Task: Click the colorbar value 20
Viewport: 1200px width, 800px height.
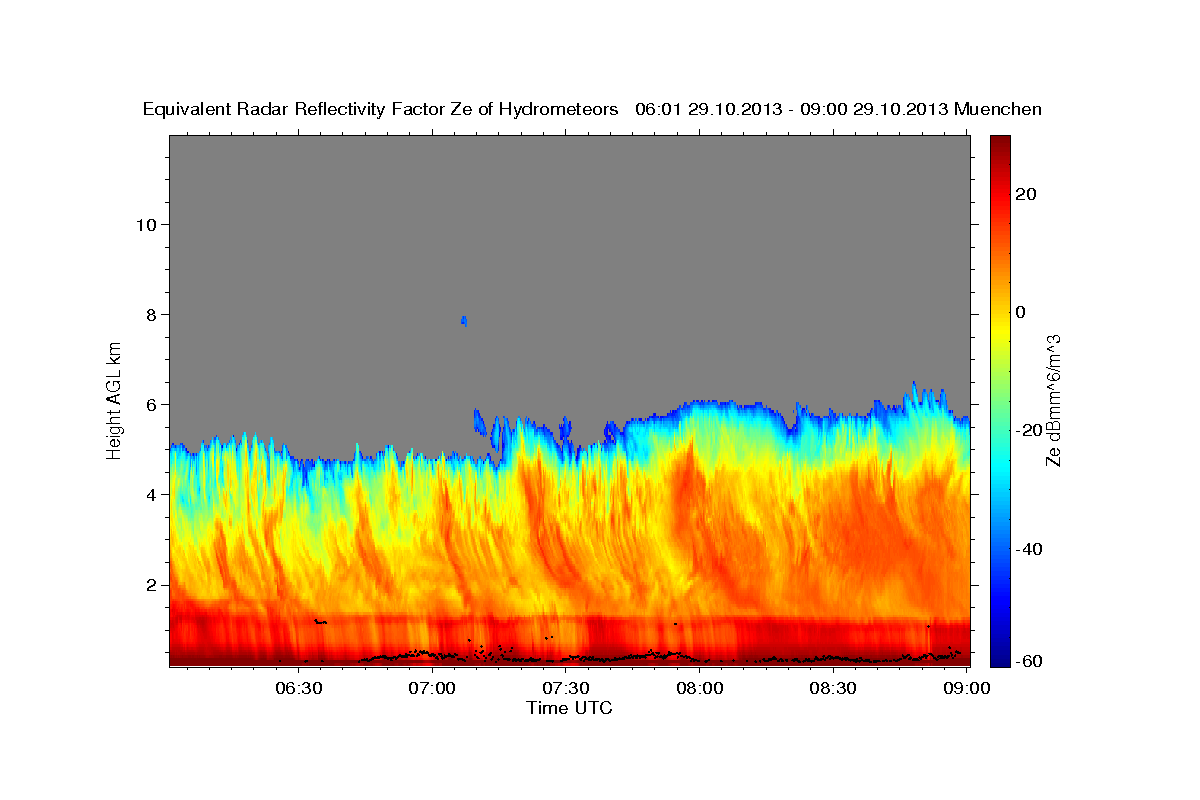Action: pyautogui.click(x=1025, y=194)
